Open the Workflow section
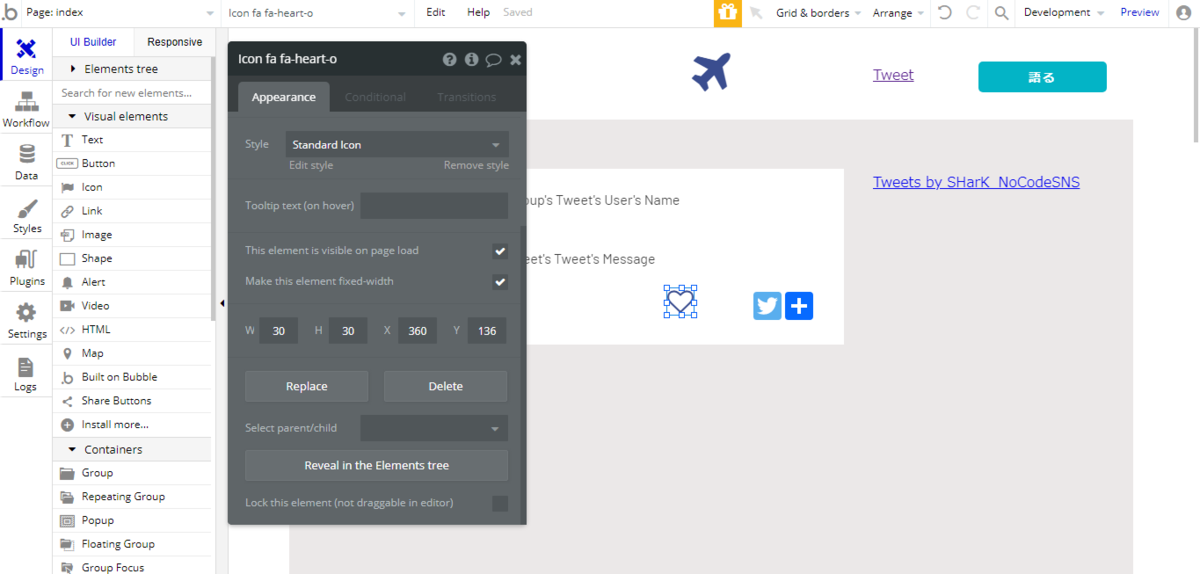The width and height of the screenshot is (1200, 574). 27,109
